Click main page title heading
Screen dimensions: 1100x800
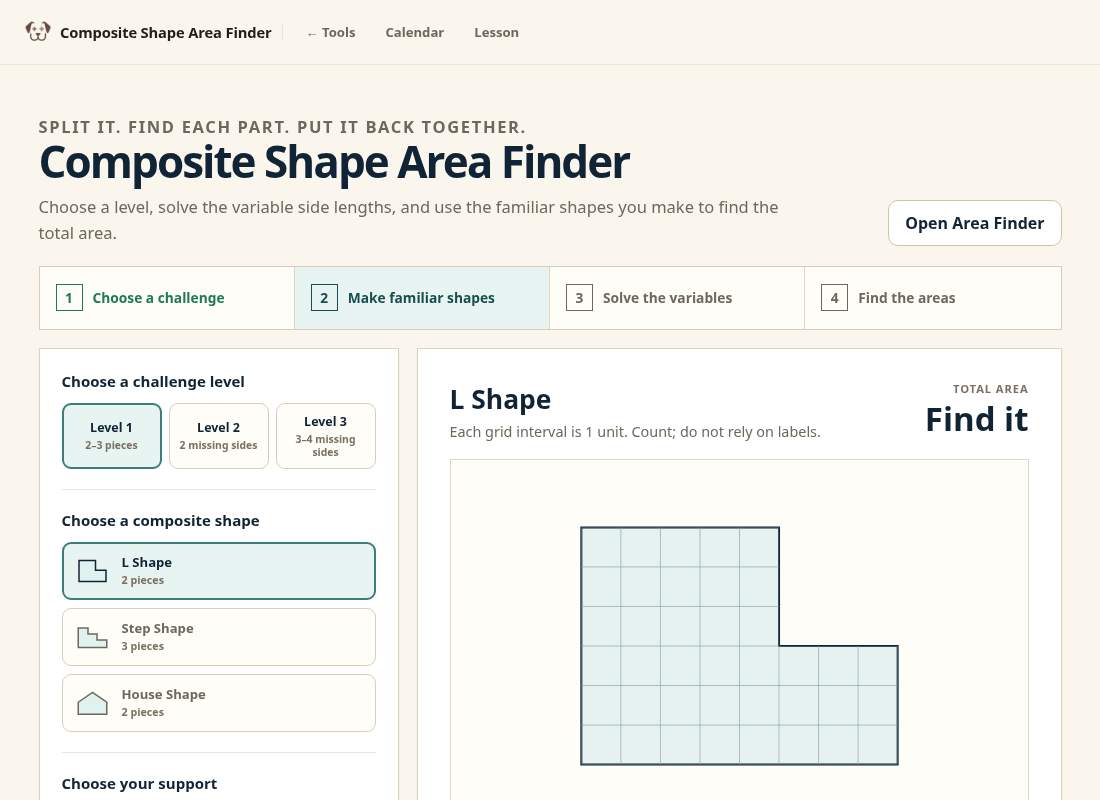335,162
